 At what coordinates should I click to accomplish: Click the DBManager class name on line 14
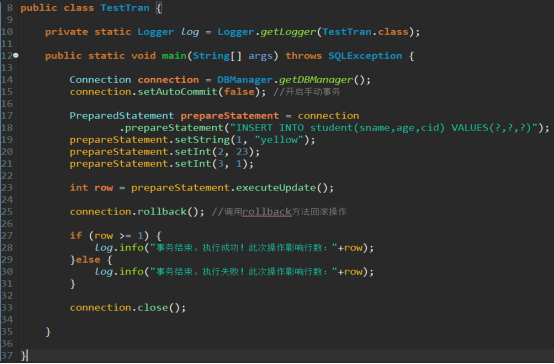coord(245,80)
